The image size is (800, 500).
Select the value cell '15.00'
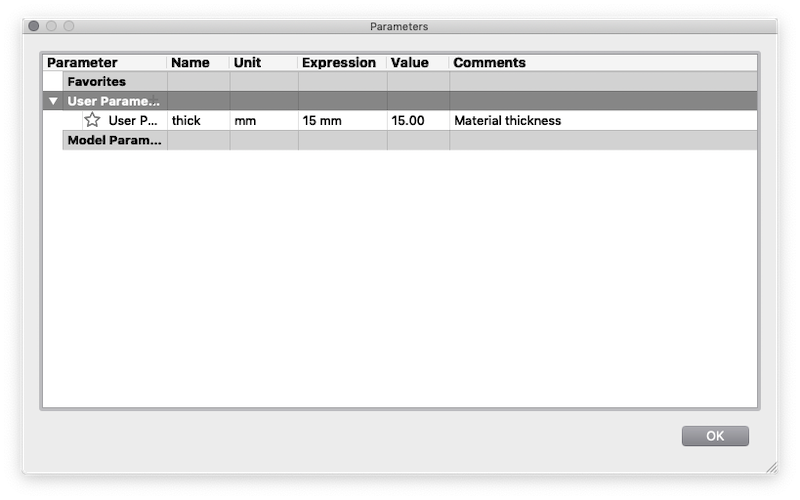coord(418,120)
